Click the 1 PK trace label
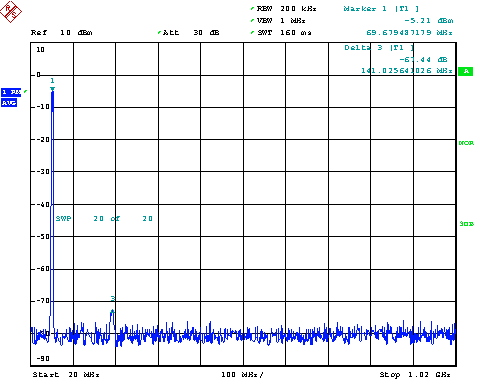The height and width of the screenshot is (391, 486). [11, 92]
